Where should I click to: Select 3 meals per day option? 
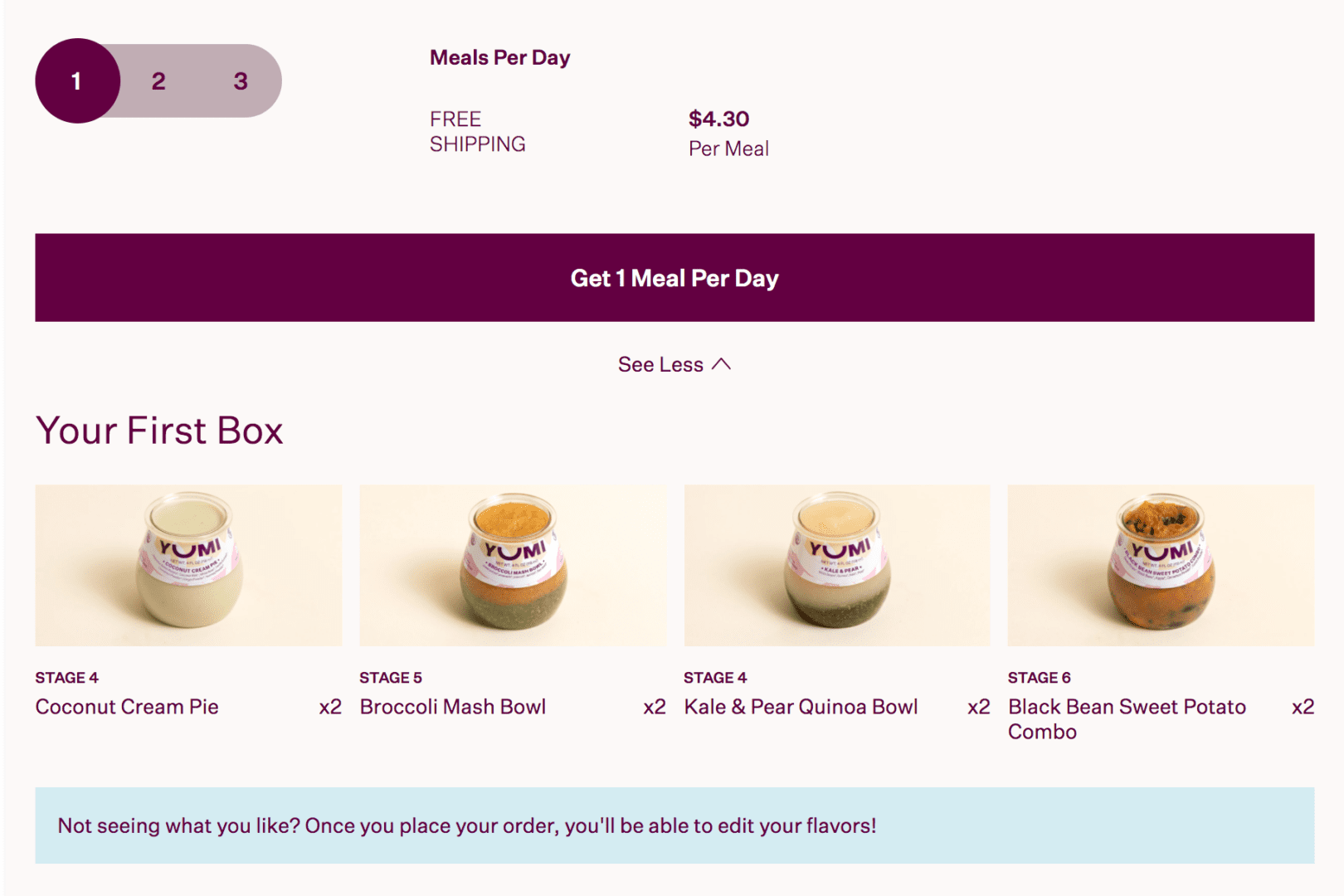pyautogui.click(x=240, y=81)
